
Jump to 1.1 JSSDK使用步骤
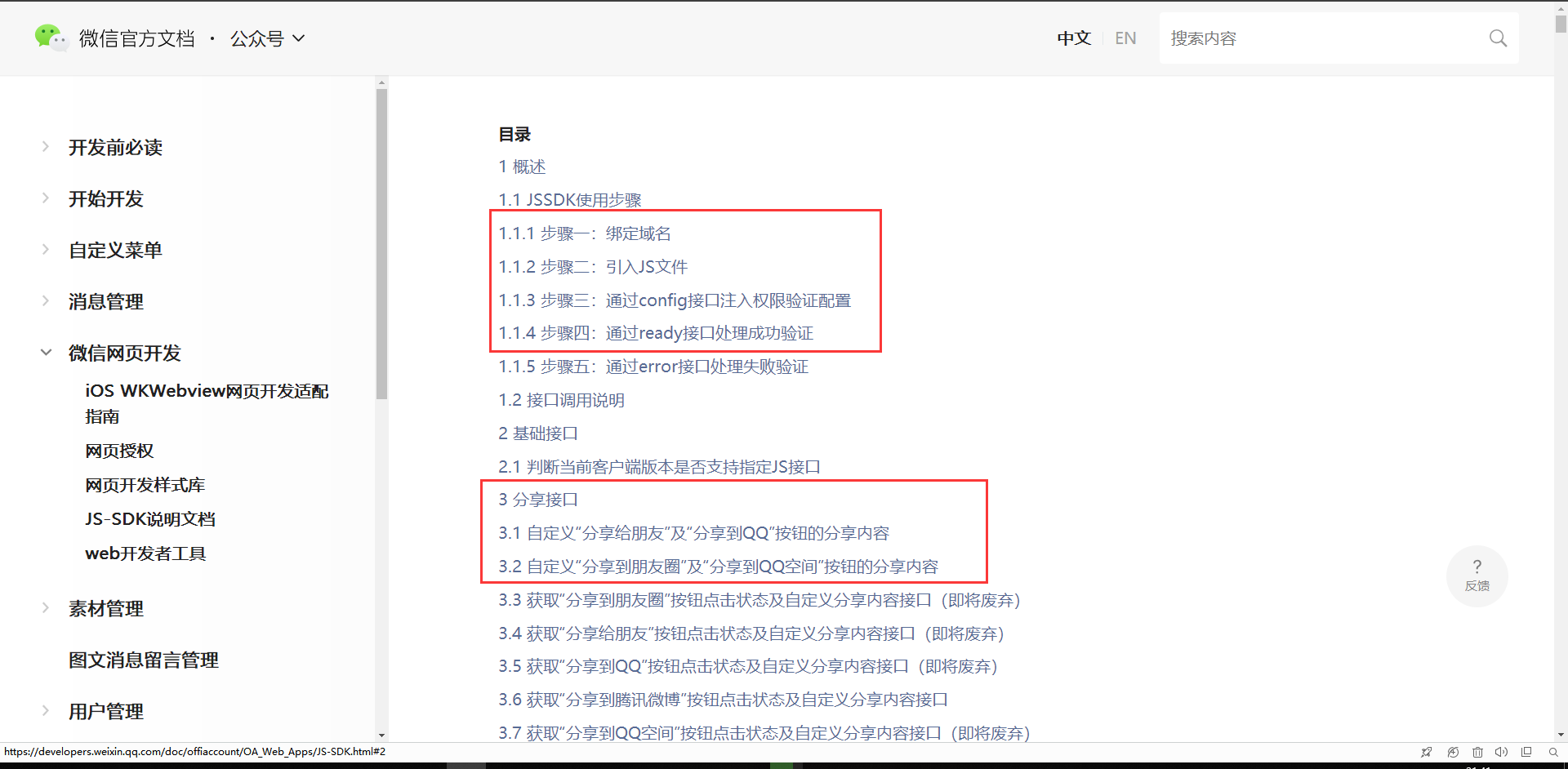pyautogui.click(x=570, y=201)
